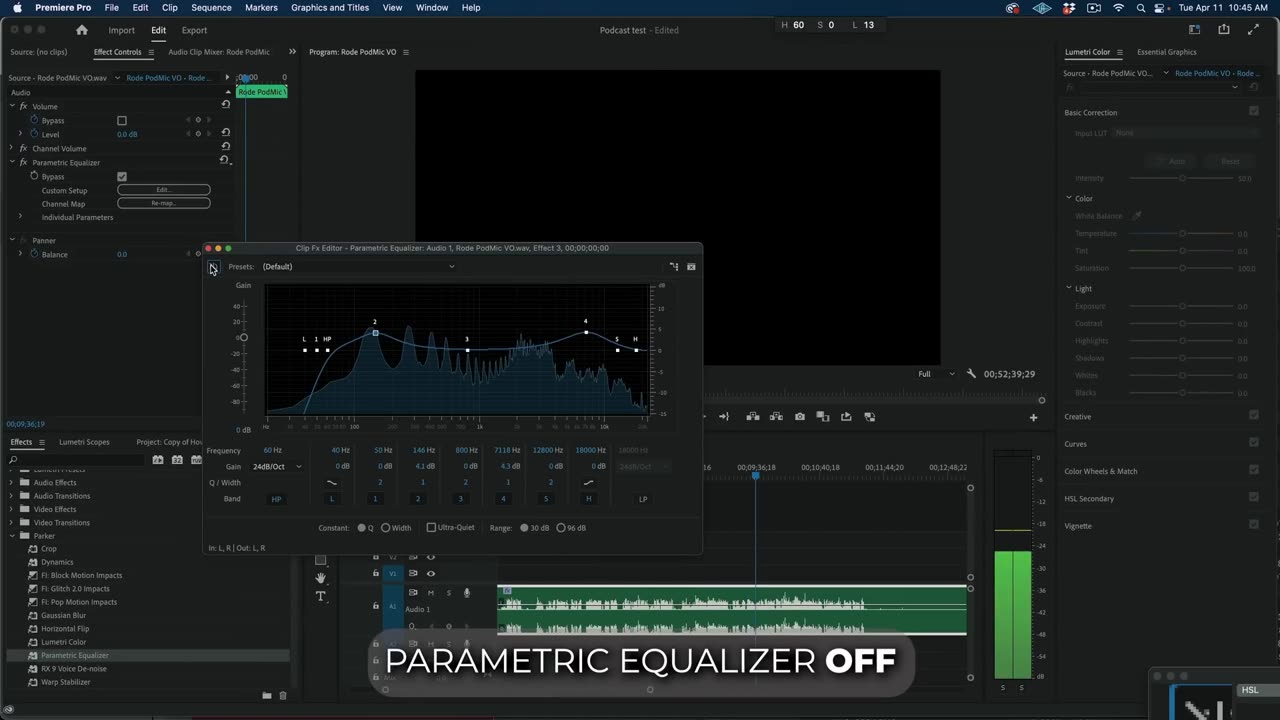1280x720 pixels.
Task: Toggle animation stopwatch for Level
Action: point(34,134)
